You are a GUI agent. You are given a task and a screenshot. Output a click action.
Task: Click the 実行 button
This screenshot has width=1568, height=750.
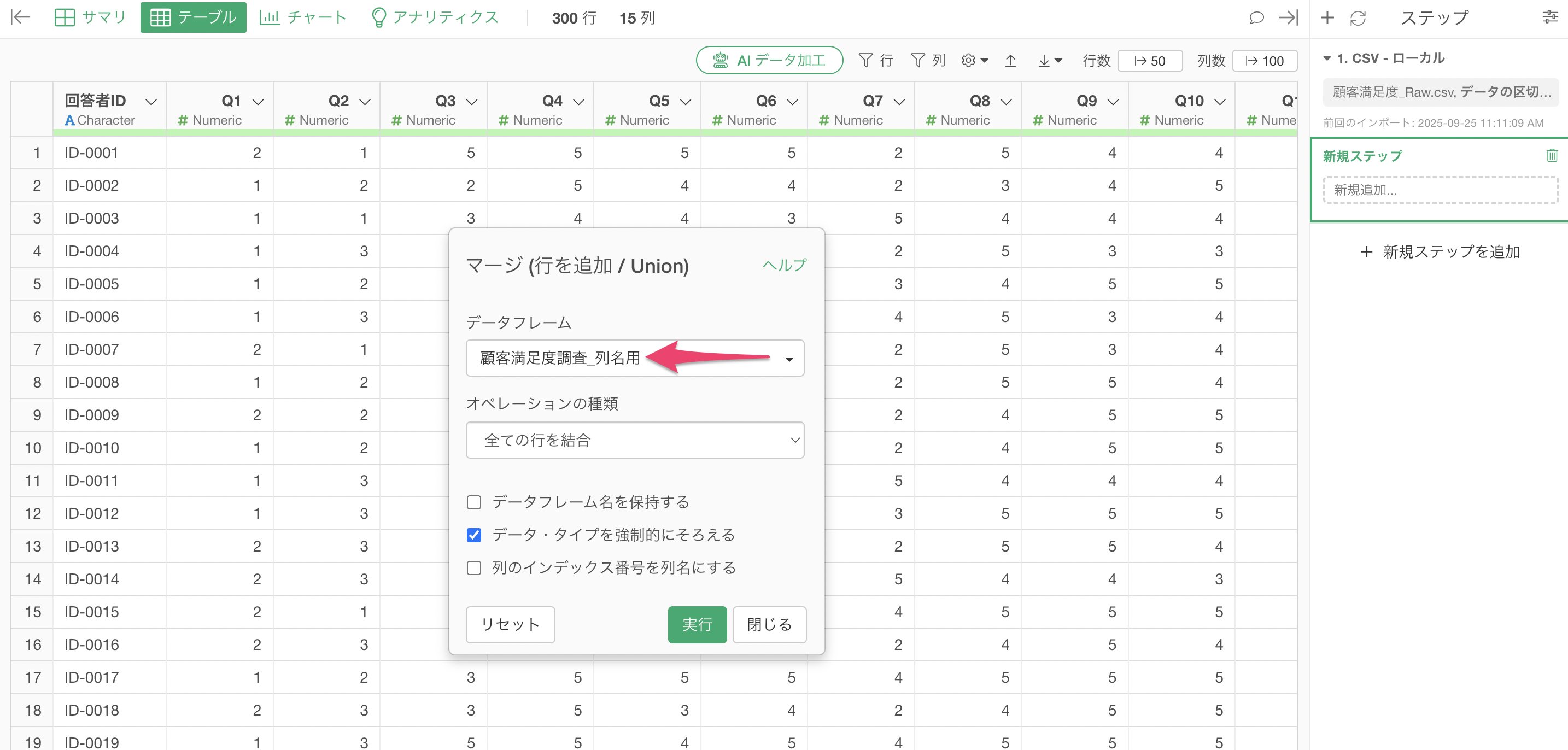pyautogui.click(x=697, y=625)
